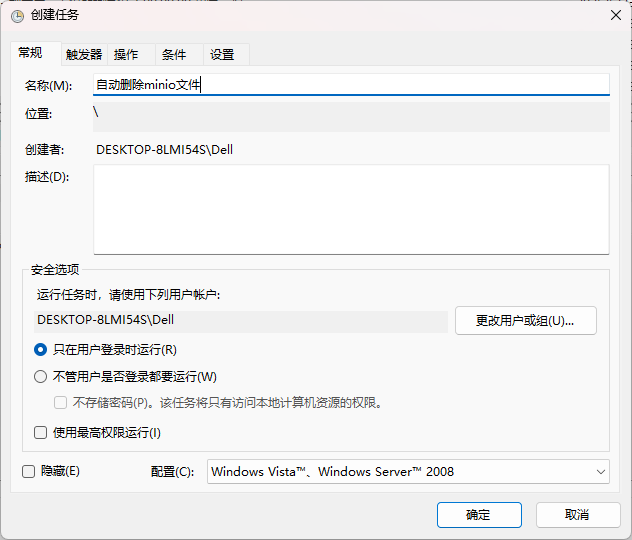Image resolution: width=632 pixels, height=540 pixels.
Task: Click the task scheduler clock icon in the title bar
Action: click(17, 16)
